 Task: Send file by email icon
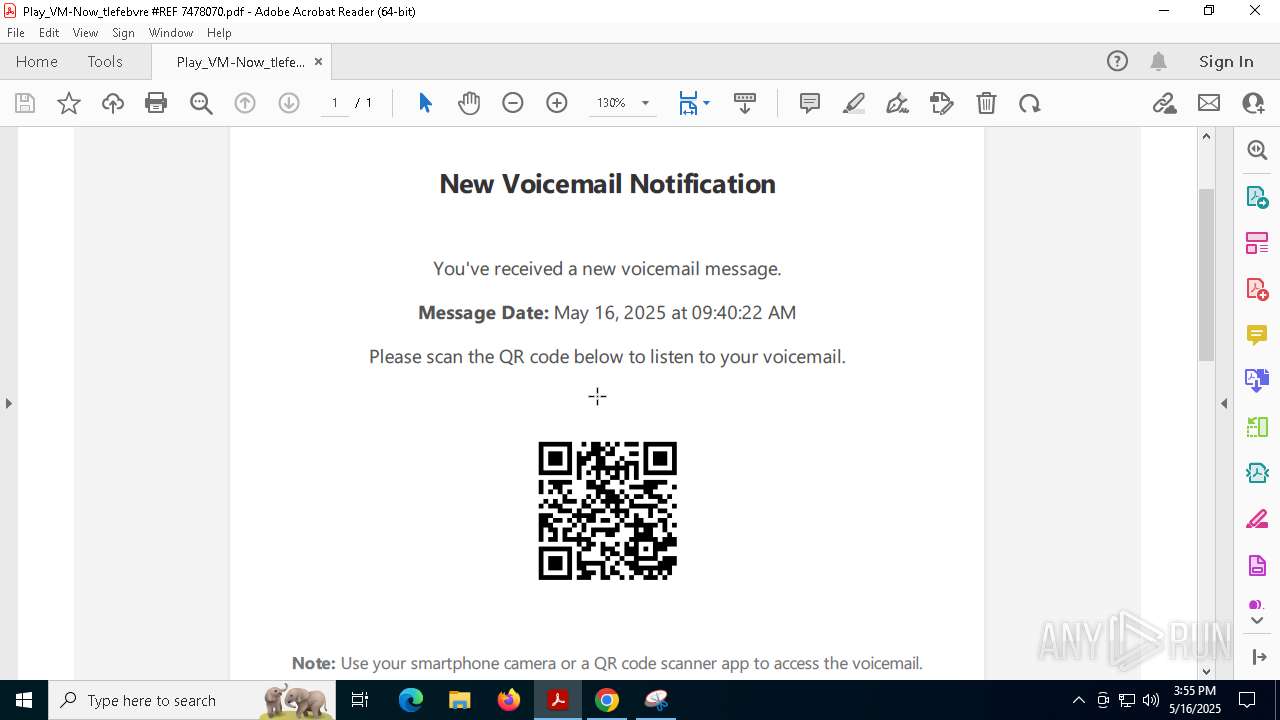[x=1209, y=103]
